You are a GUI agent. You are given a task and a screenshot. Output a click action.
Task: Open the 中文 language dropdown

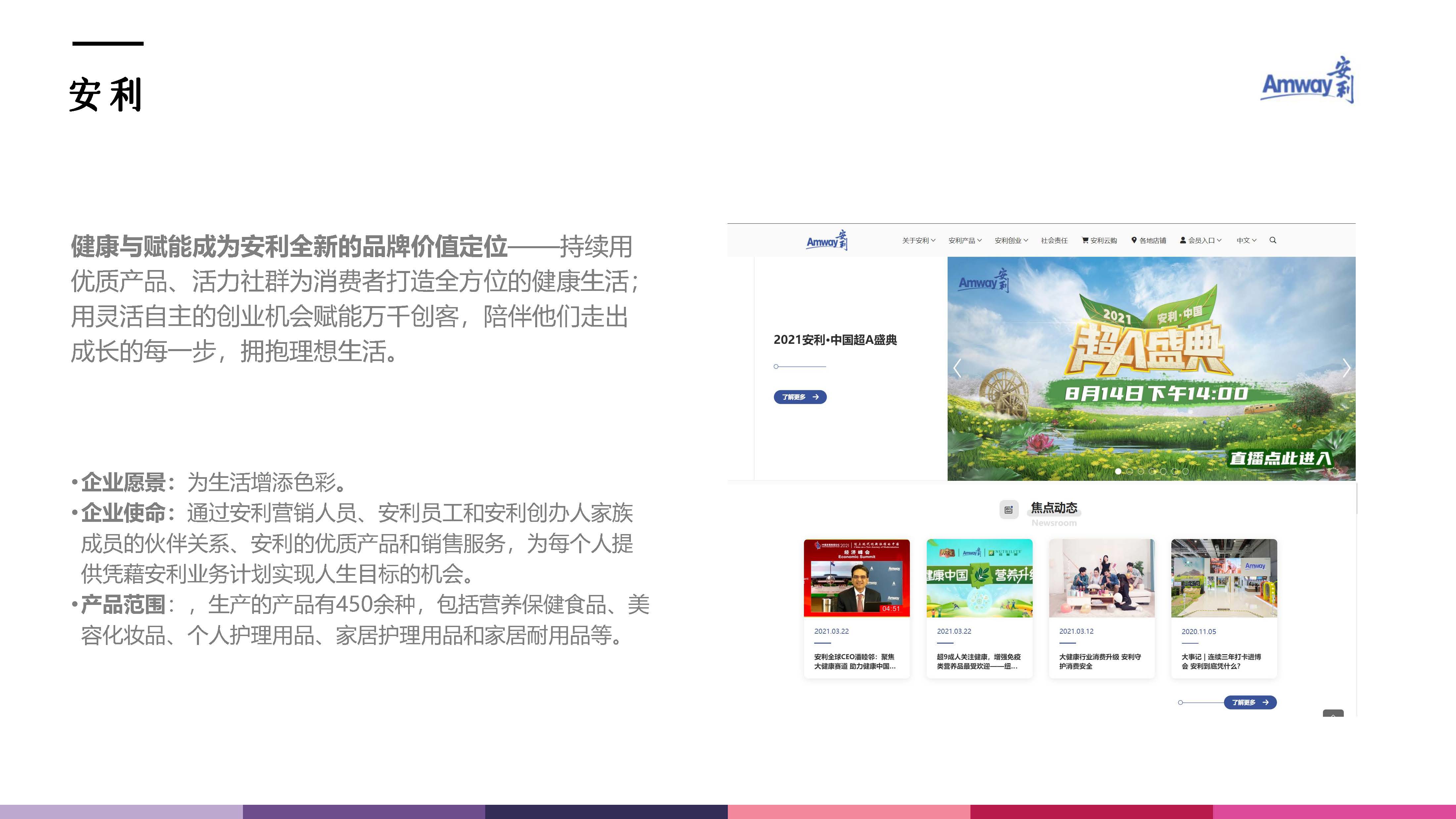pos(1246,240)
